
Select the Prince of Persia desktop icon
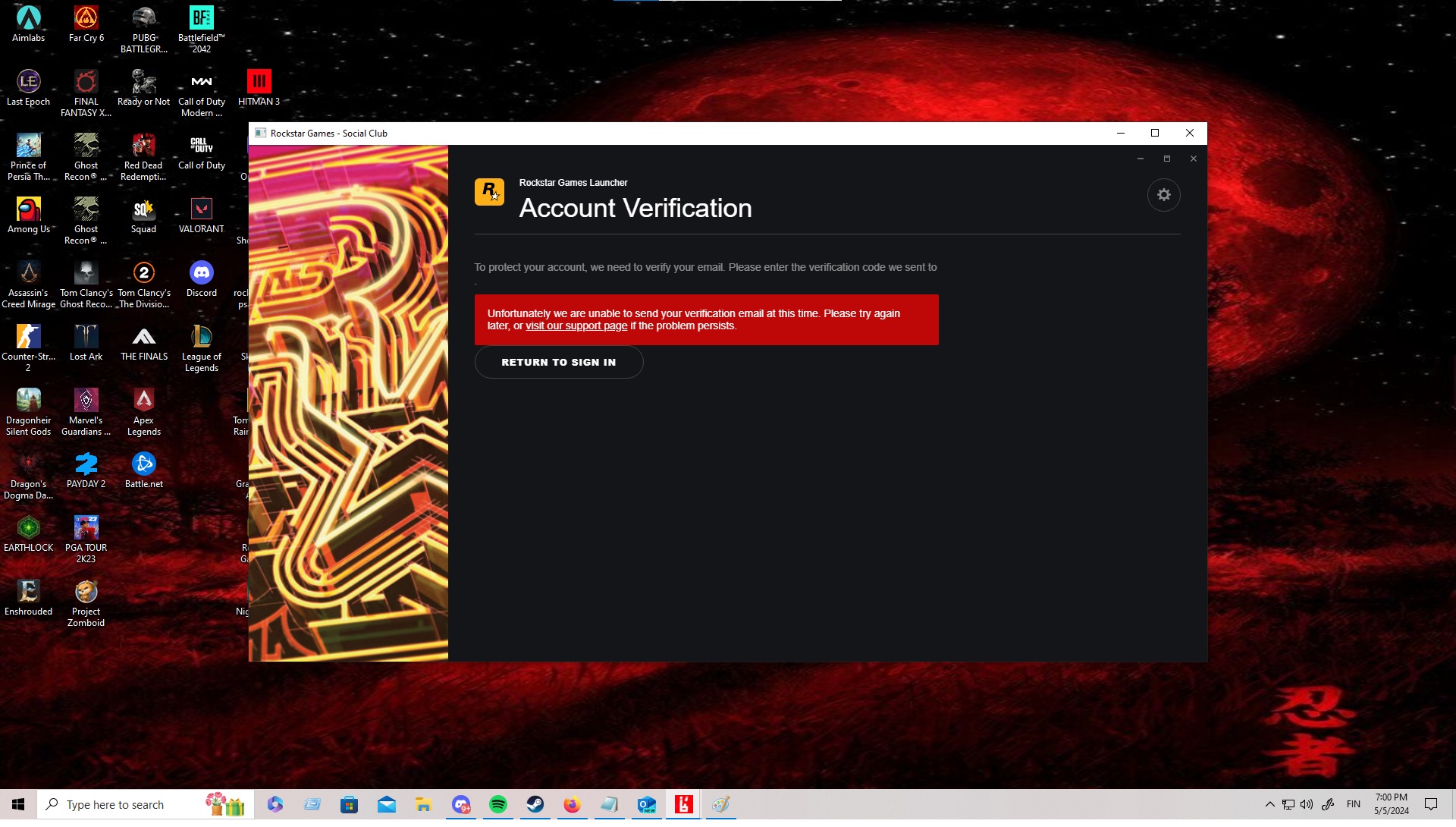pos(29,158)
